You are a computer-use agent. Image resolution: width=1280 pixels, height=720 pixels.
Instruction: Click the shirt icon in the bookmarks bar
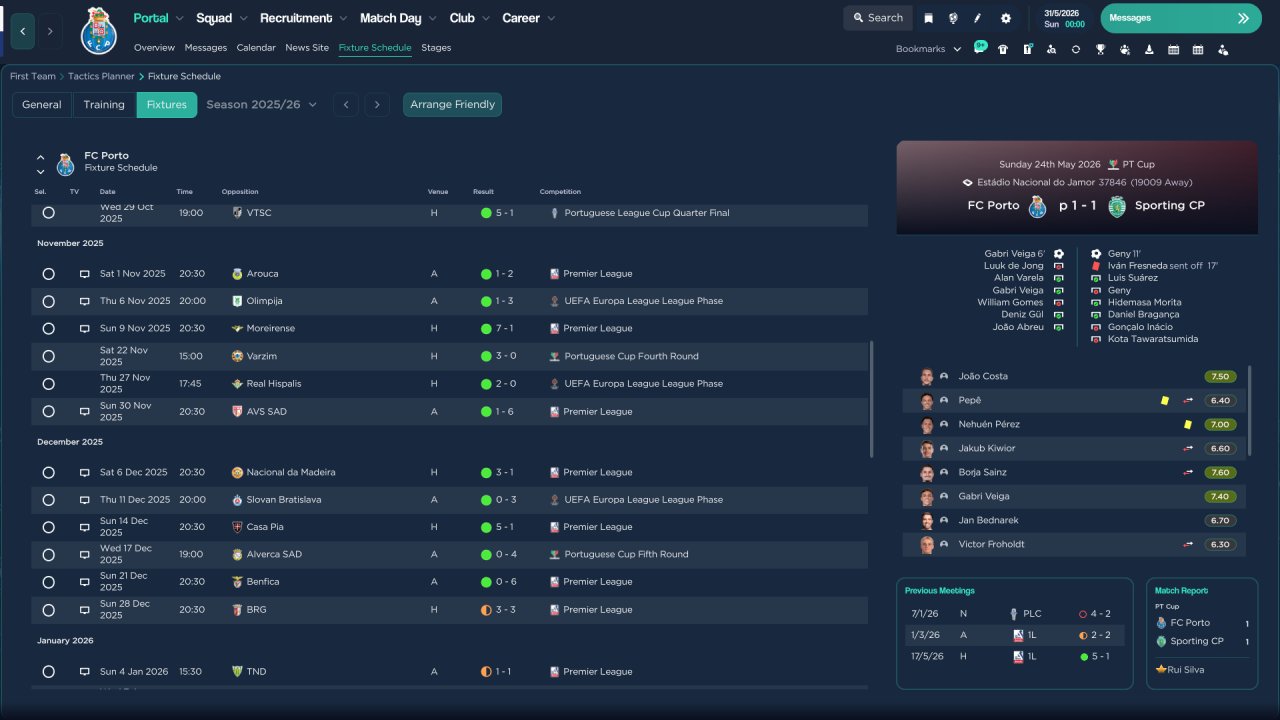pos(1003,49)
